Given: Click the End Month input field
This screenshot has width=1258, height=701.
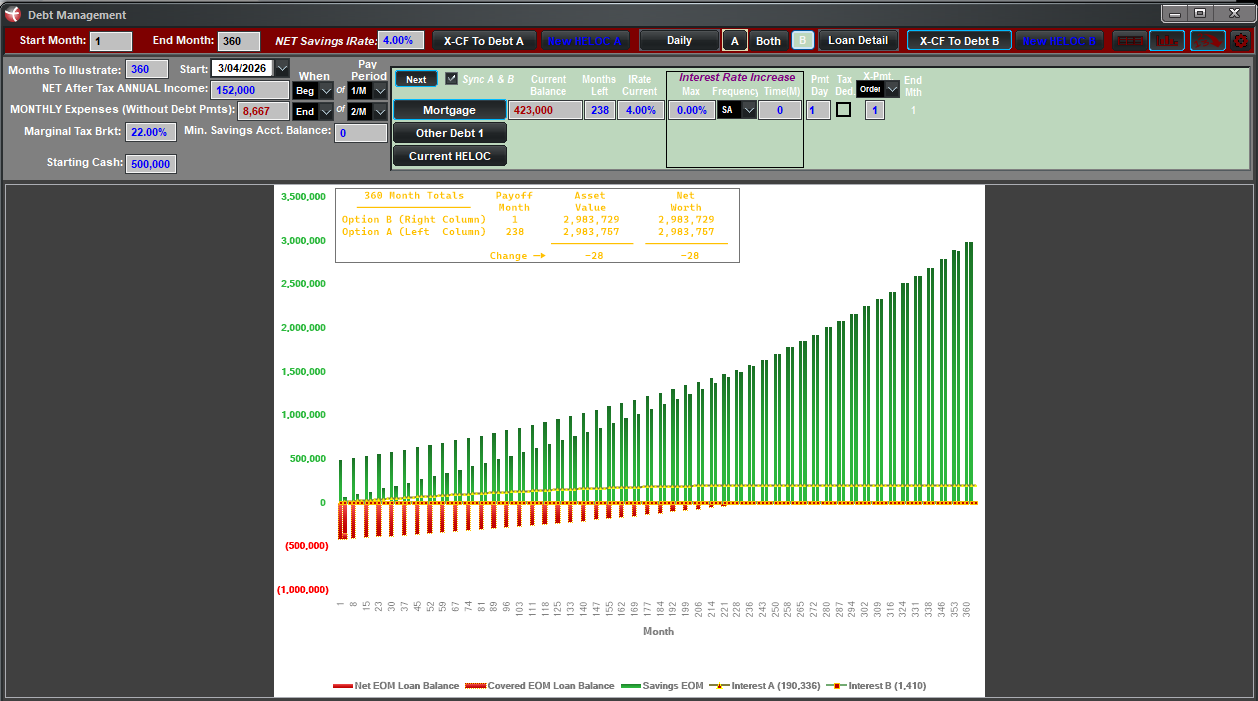Looking at the screenshot, I should pyautogui.click(x=240, y=41).
